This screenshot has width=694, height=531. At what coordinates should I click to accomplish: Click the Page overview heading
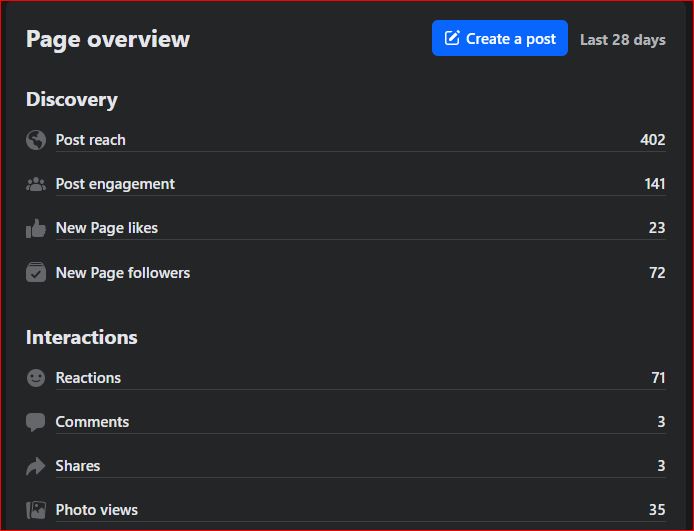coord(108,39)
